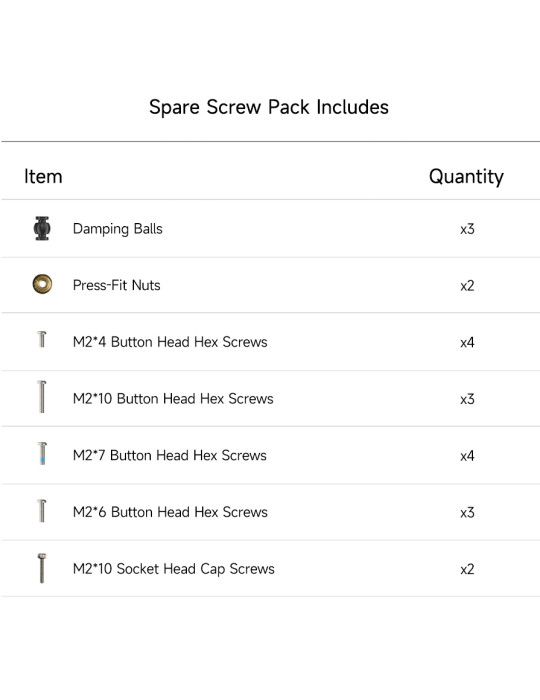
Task: Click the M2*10 button head screw icon
Action: 42,396
